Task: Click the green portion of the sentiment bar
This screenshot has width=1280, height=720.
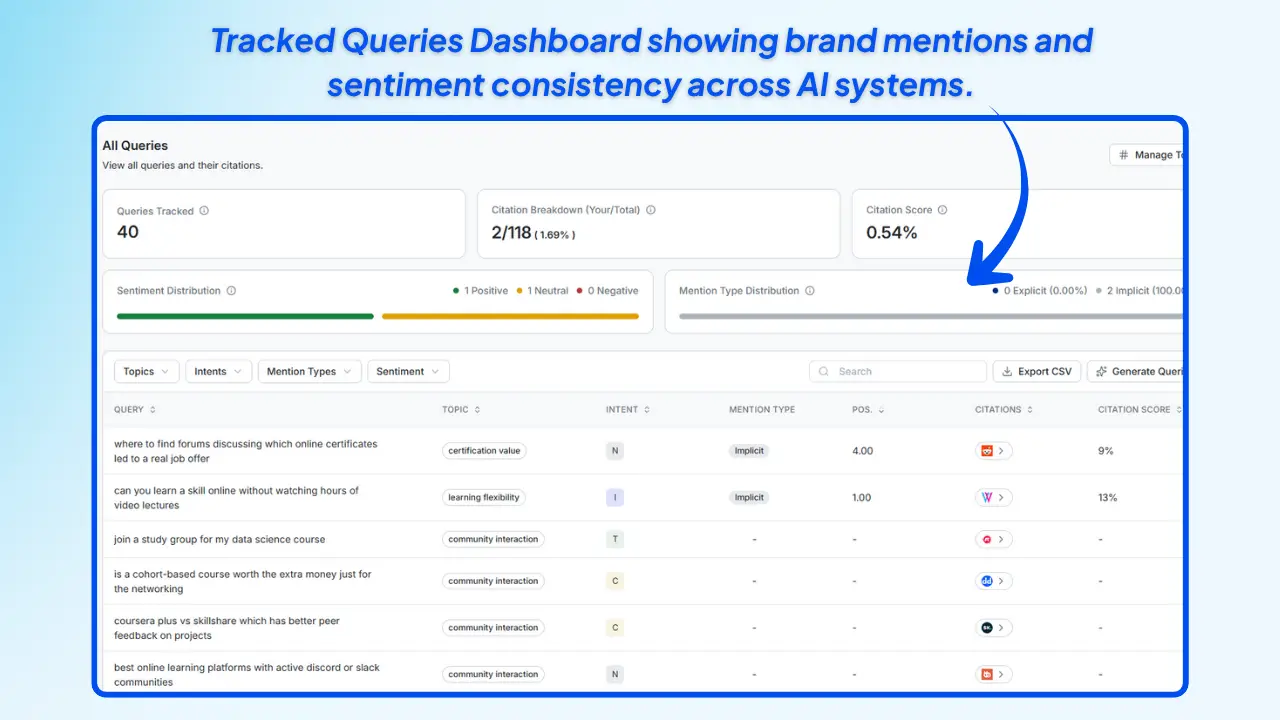Action: pyautogui.click(x=244, y=316)
